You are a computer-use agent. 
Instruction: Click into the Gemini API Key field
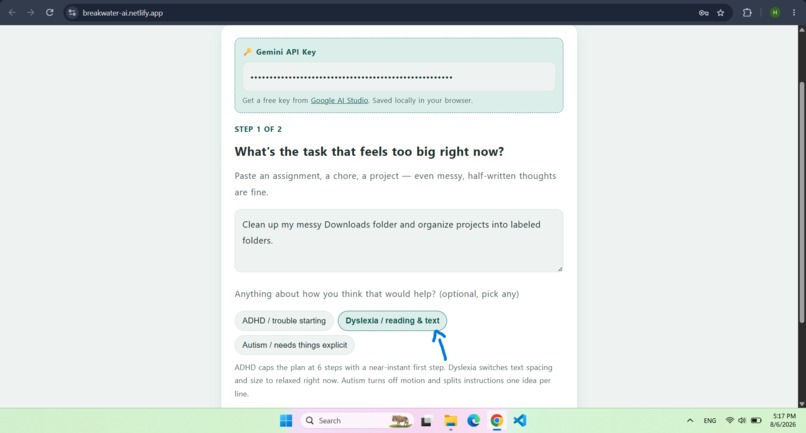click(399, 77)
